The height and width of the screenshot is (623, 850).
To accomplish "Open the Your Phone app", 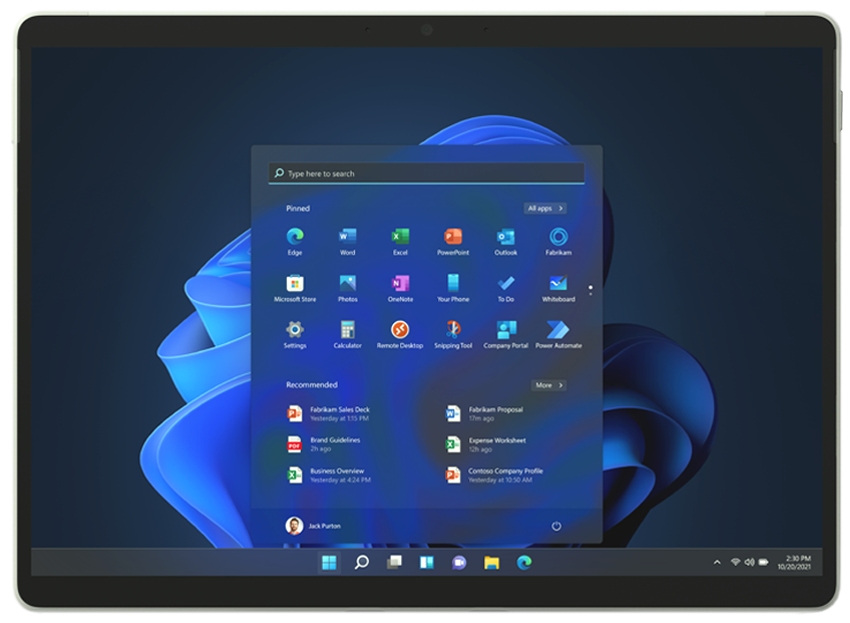I will [453, 288].
